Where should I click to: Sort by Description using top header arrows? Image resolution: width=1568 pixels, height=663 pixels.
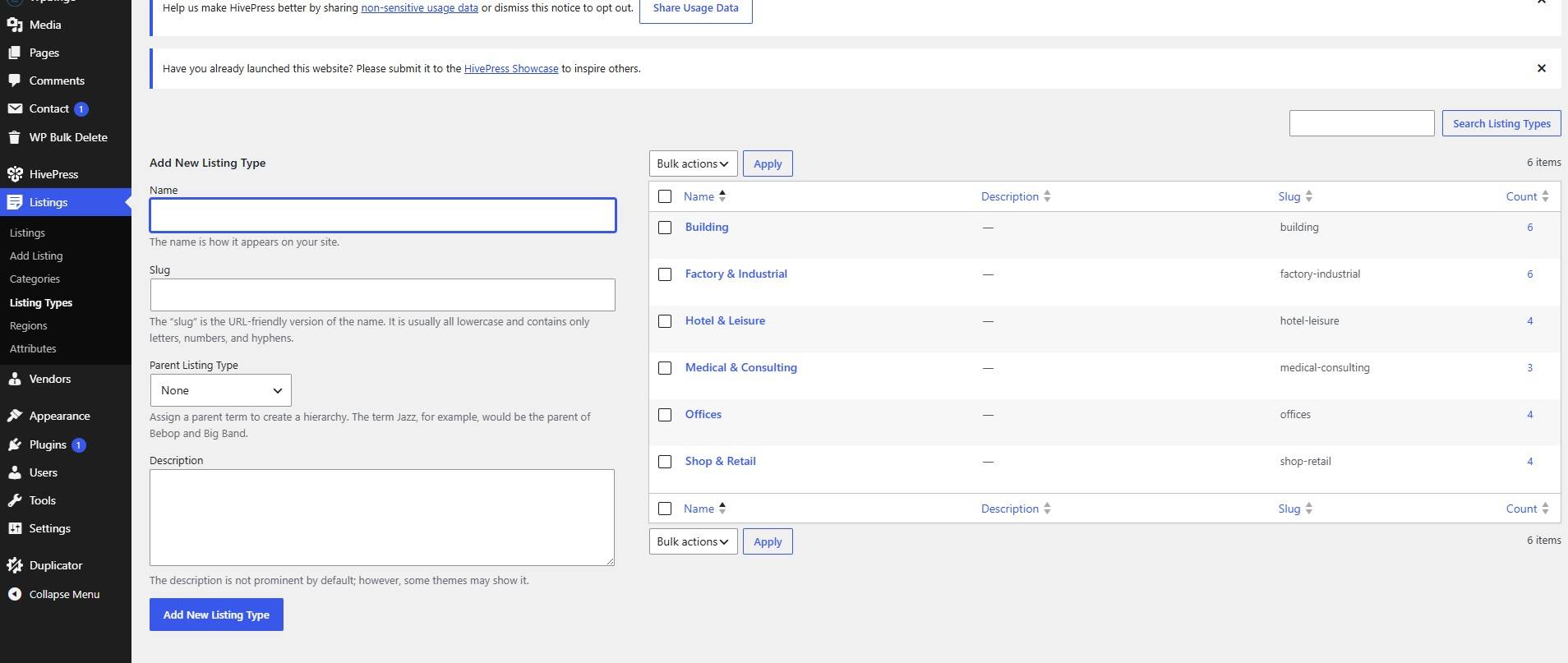click(1047, 196)
